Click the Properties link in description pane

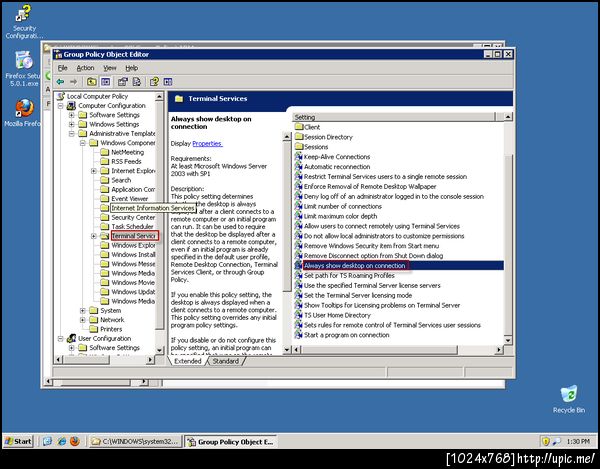tap(207, 143)
